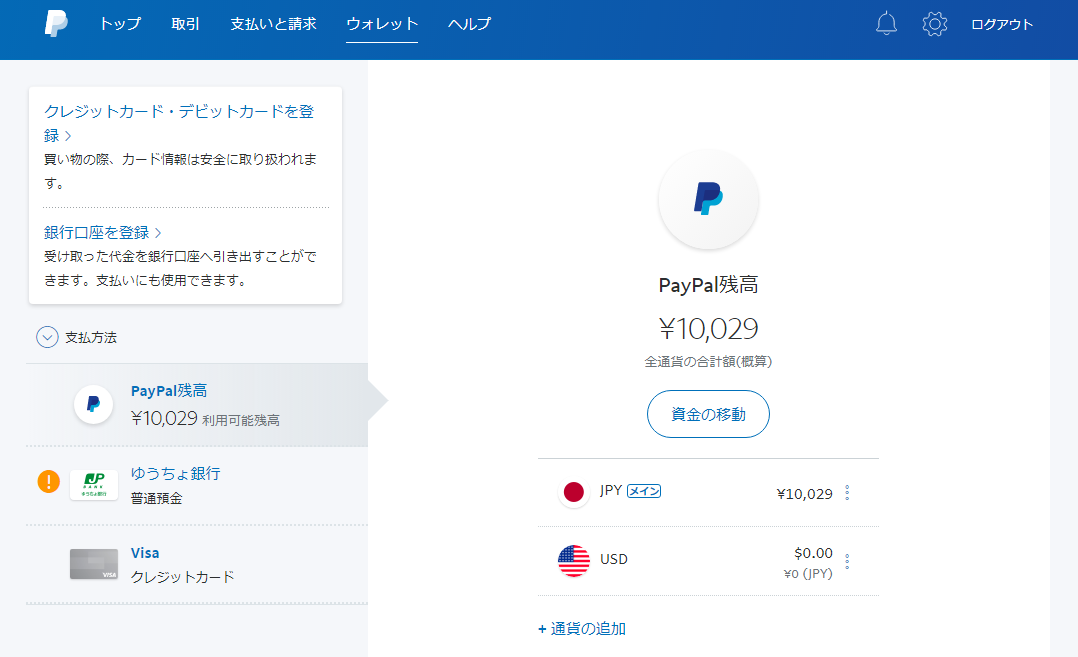Screen dimensions: 1078x657
Task: Click クレジットカード・デビットカードを登録 link
Action: click(x=179, y=123)
